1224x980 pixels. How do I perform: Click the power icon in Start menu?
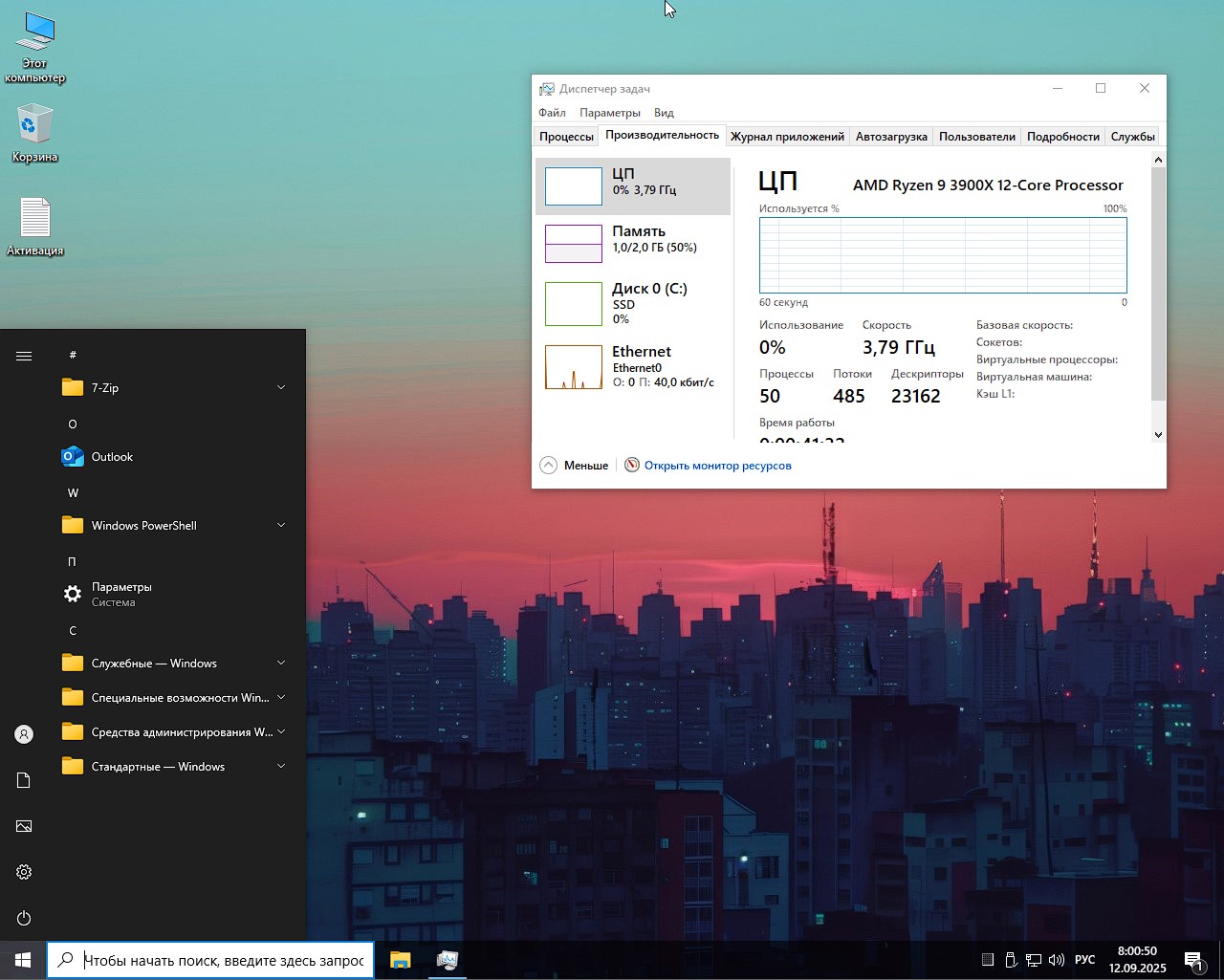(24, 918)
